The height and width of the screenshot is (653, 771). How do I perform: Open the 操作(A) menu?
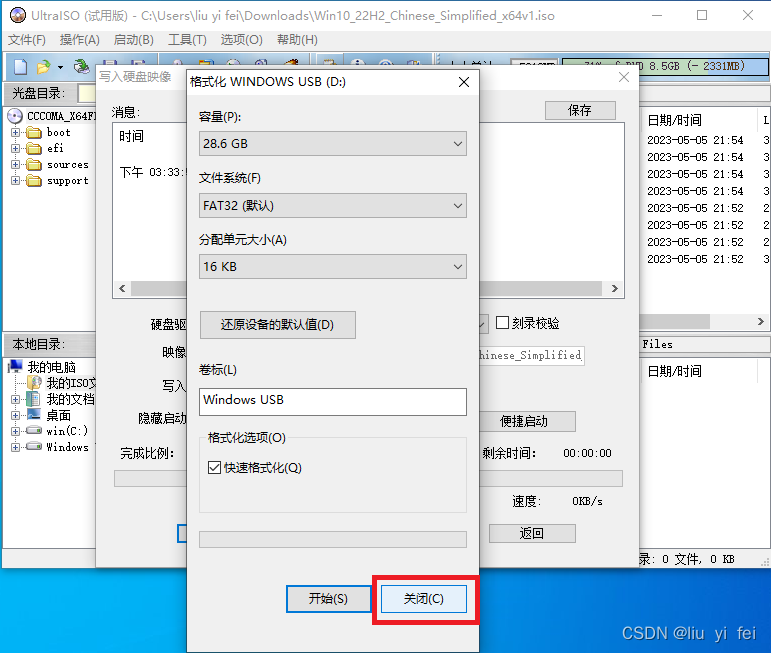point(80,40)
